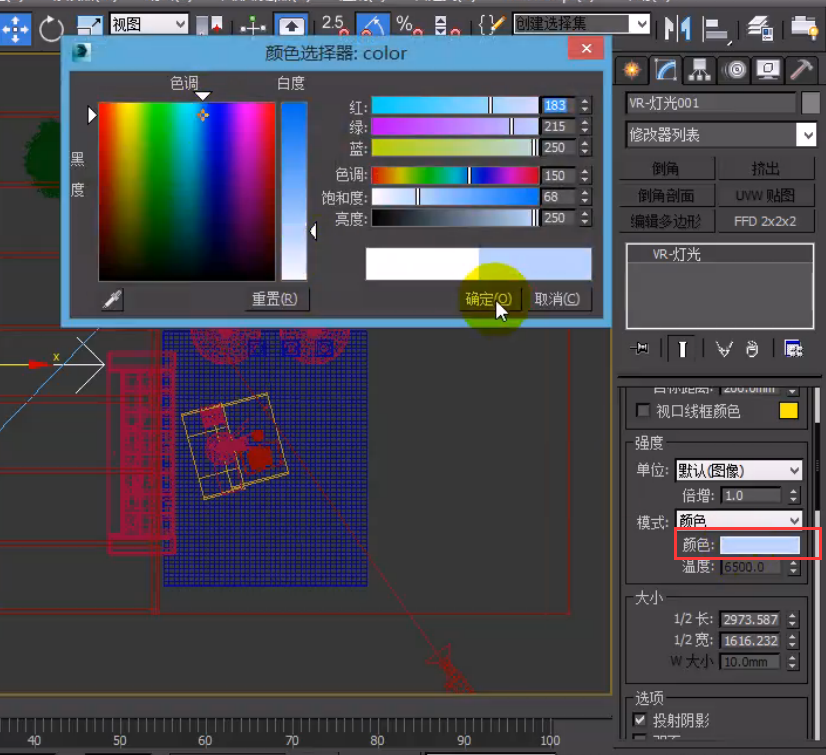Open the 单位 默认(图像) dropdown
Image resolution: width=826 pixels, height=755 pixels.
[739, 470]
